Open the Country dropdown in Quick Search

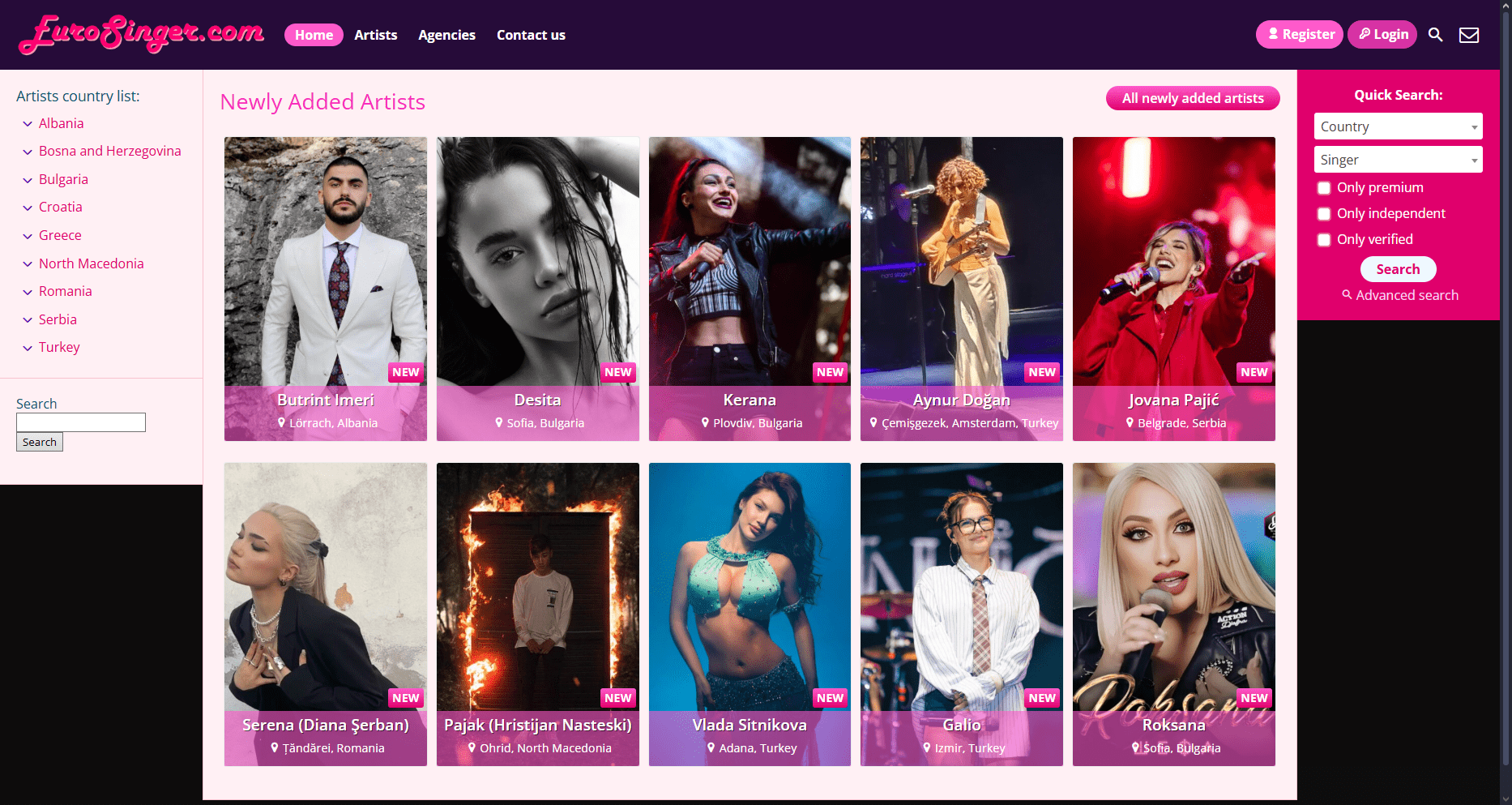coord(1399,126)
